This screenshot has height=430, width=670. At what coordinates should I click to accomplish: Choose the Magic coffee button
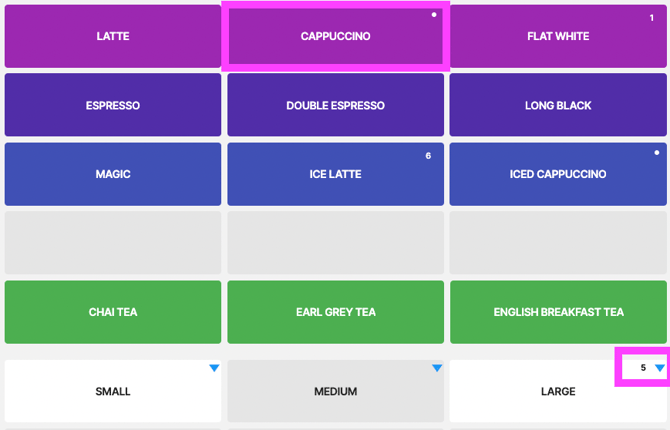tap(113, 174)
